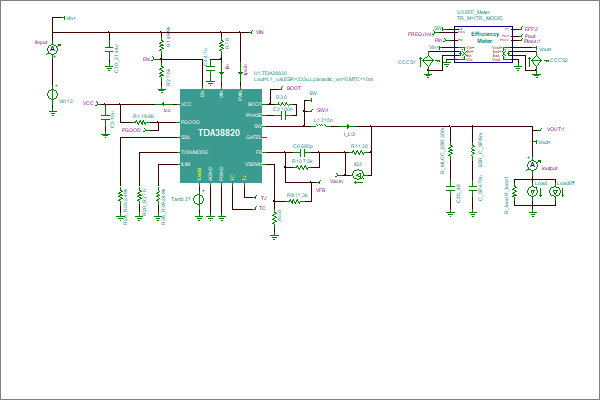Click the TC net label
This screenshot has width=600, height=400.
point(262,208)
